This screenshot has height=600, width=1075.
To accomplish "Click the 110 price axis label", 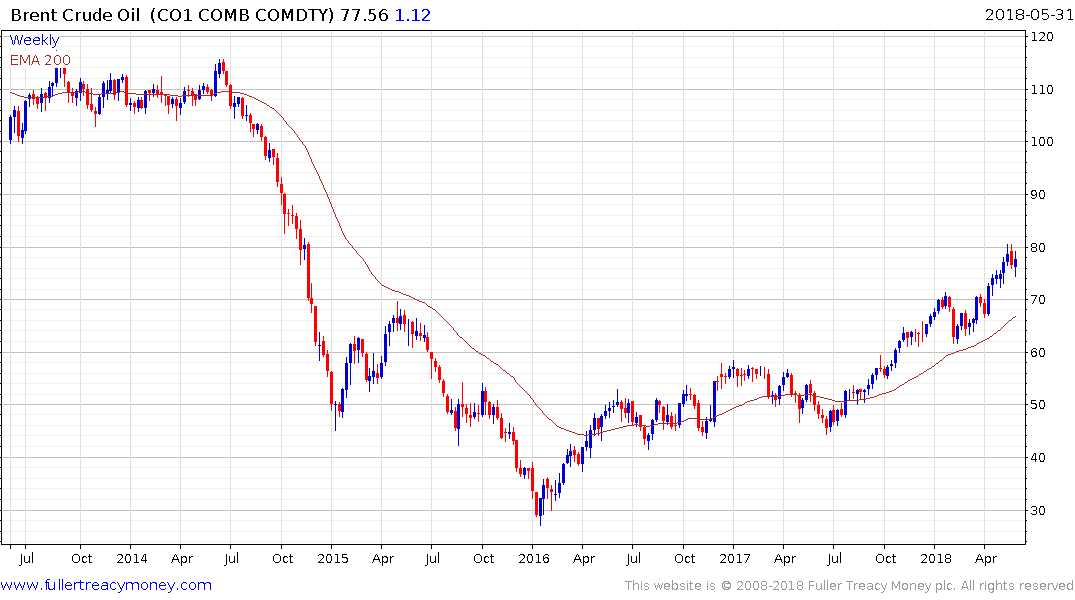I will [1042, 89].
